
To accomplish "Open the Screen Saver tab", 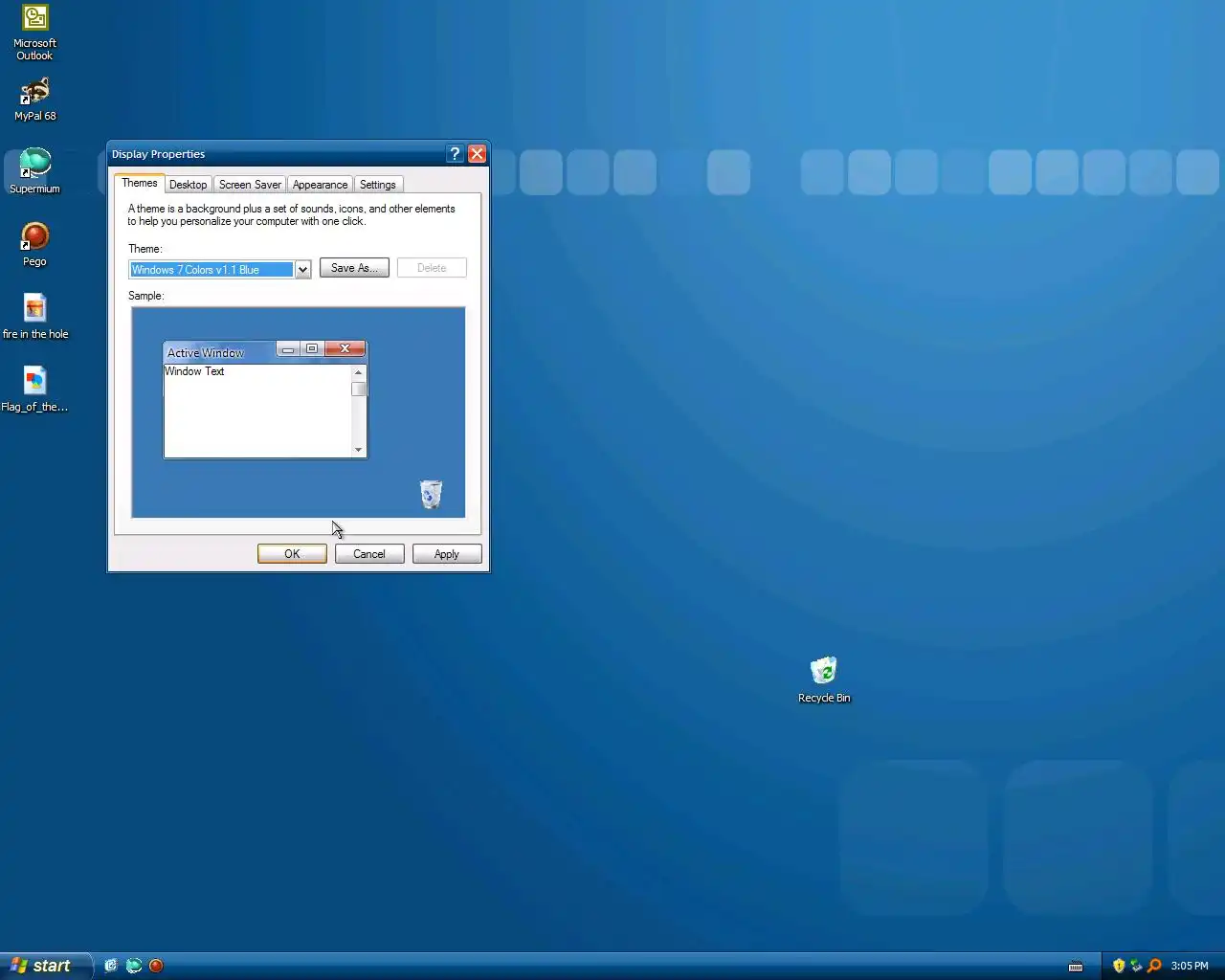I will click(250, 185).
